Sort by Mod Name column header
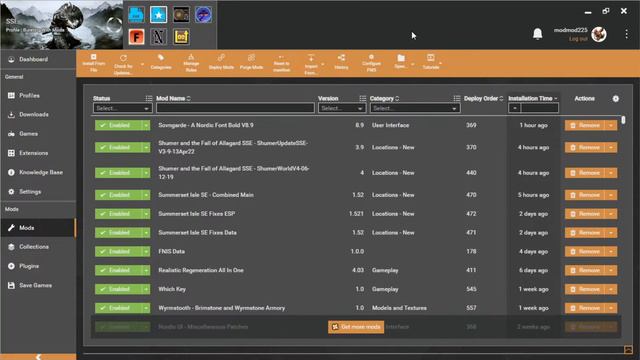 coord(173,98)
